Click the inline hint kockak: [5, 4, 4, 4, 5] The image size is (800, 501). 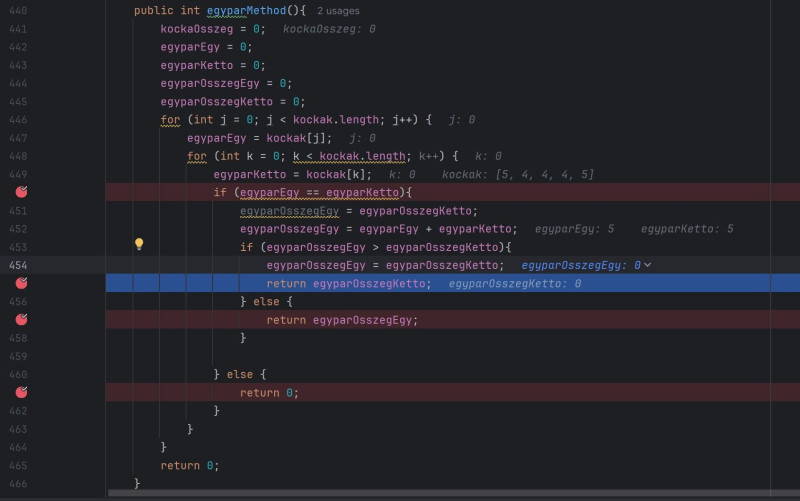tap(518, 174)
